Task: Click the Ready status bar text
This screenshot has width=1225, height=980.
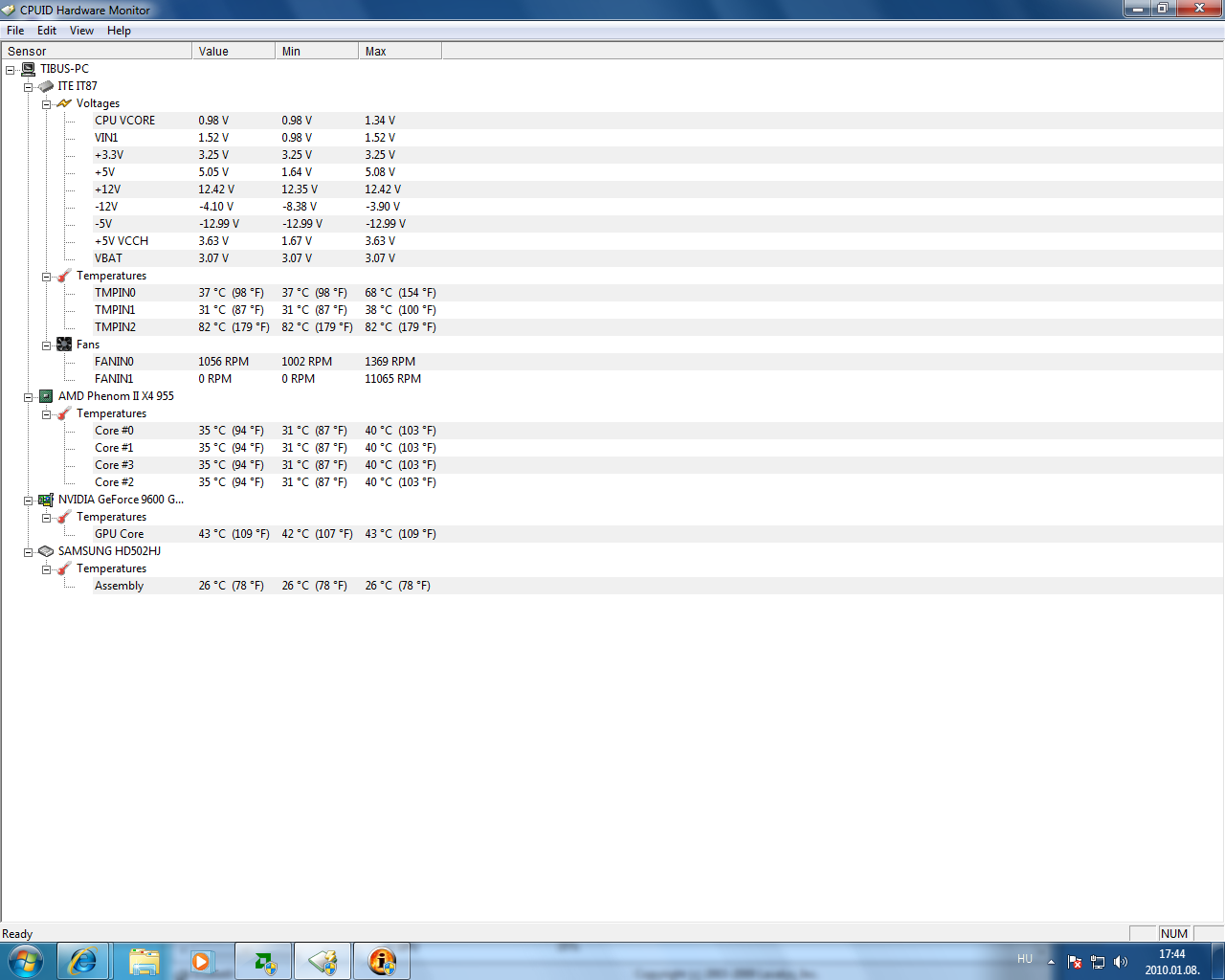Action: coord(17,934)
